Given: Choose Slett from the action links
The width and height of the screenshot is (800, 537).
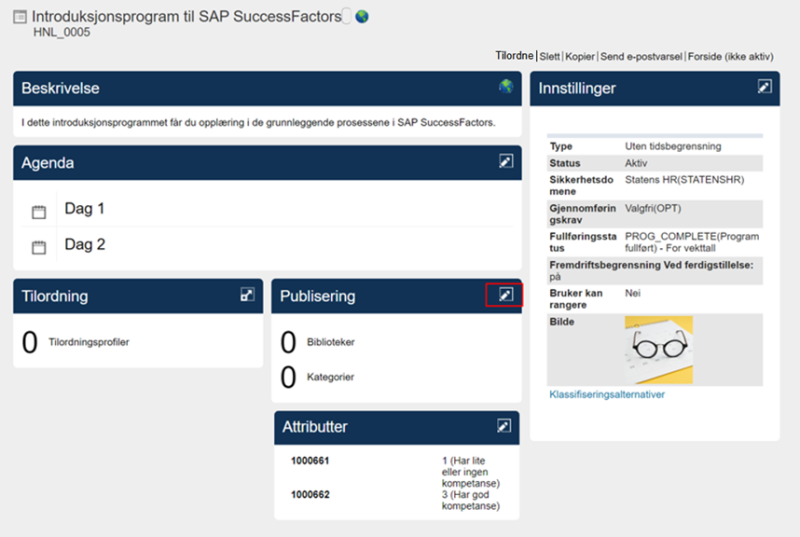Looking at the screenshot, I should (549, 56).
